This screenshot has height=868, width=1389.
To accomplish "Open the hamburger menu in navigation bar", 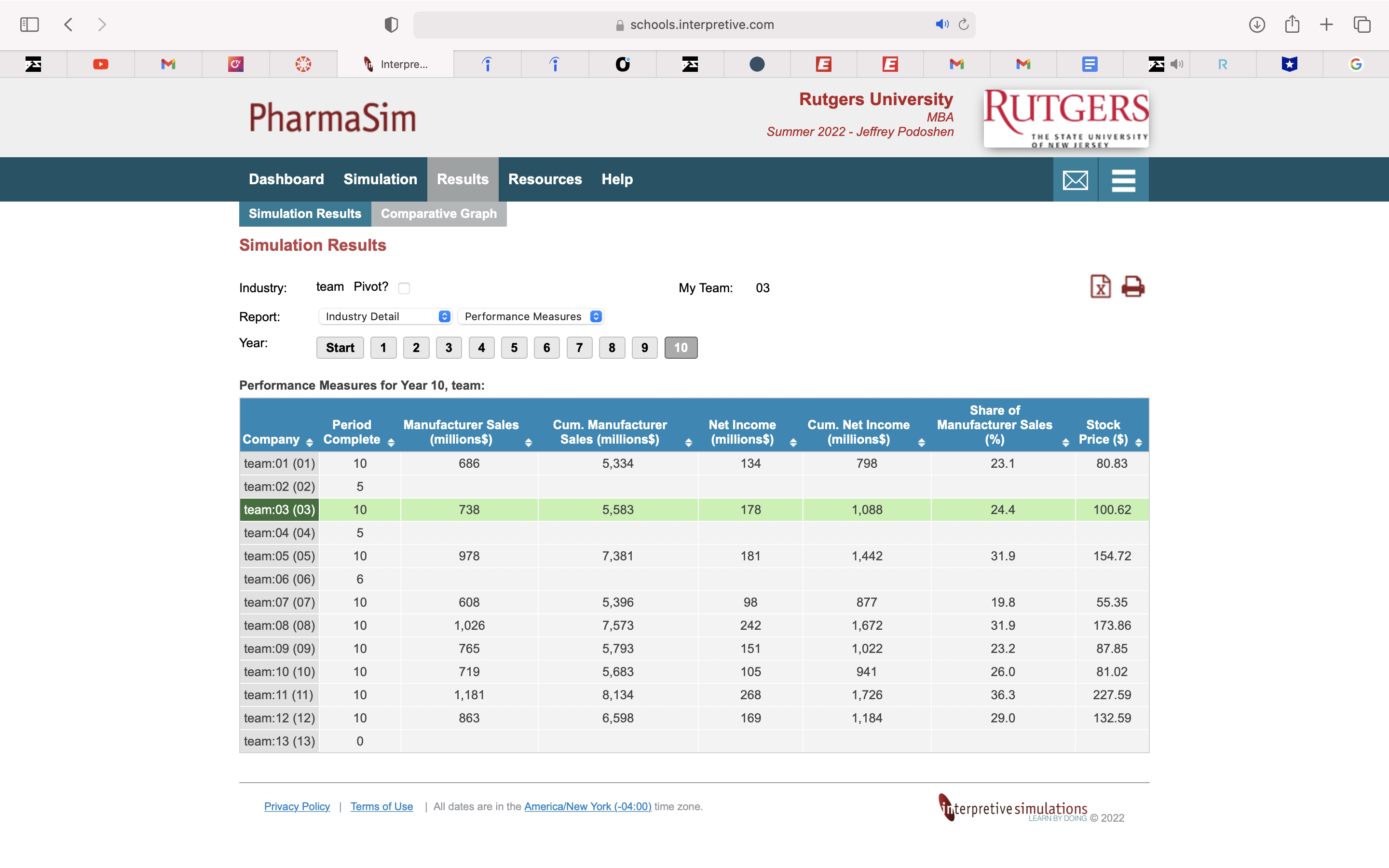I will pyautogui.click(x=1123, y=180).
